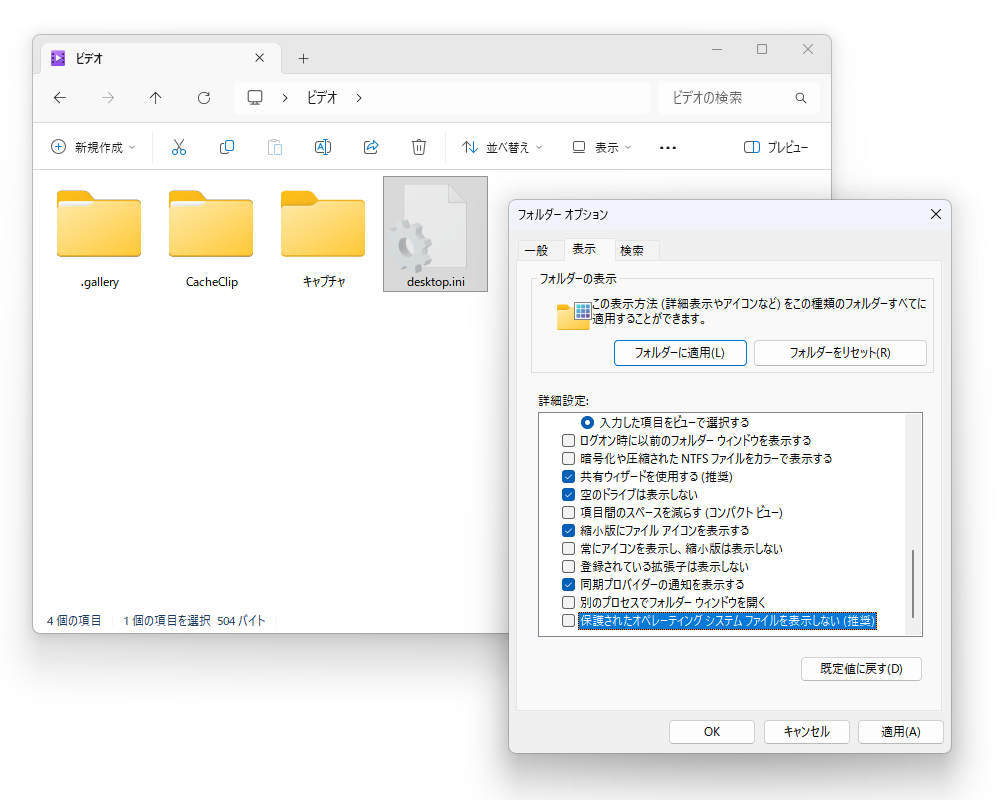Open the 表示 view dropdown in toolbar
This screenshot has width=997, height=800.
602,148
